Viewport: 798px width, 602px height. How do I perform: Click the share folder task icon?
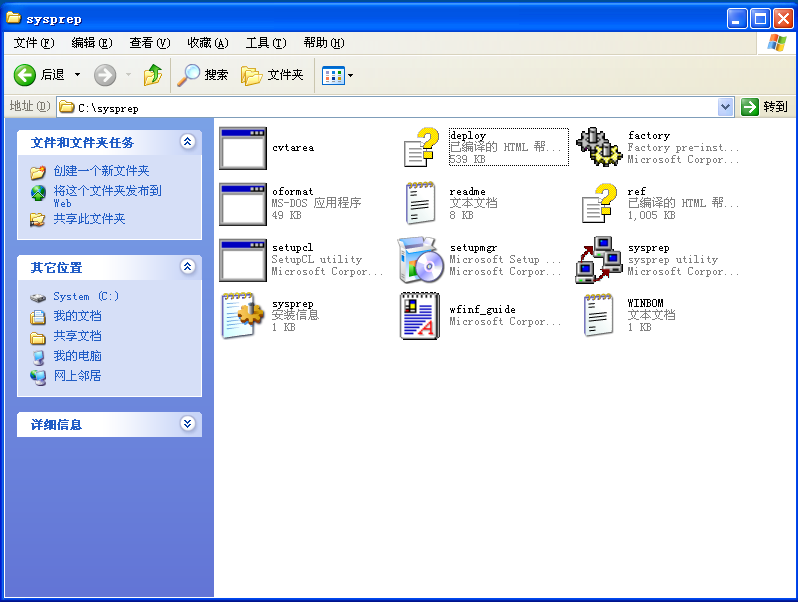(x=38, y=219)
